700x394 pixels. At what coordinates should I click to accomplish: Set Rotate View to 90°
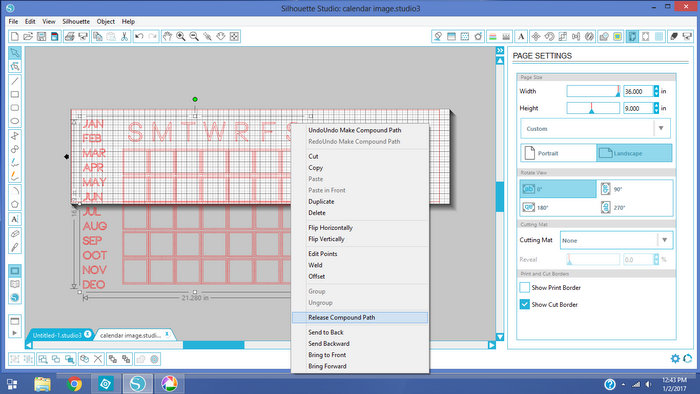[635, 189]
